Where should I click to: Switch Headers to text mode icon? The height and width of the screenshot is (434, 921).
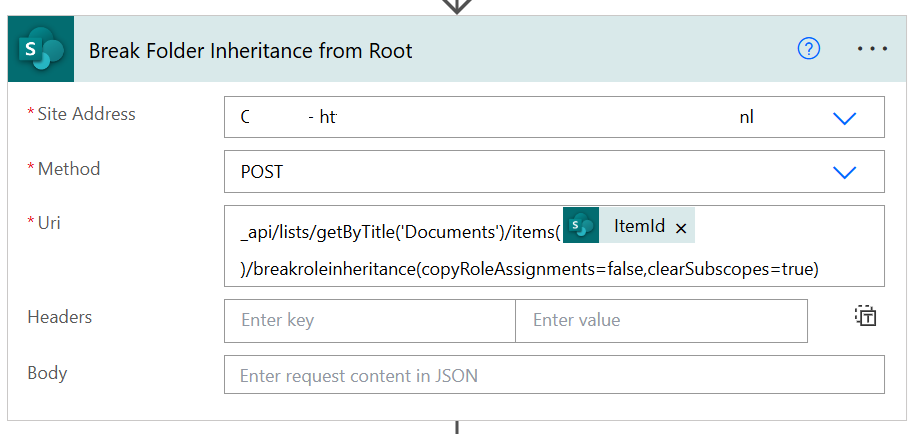[865, 317]
